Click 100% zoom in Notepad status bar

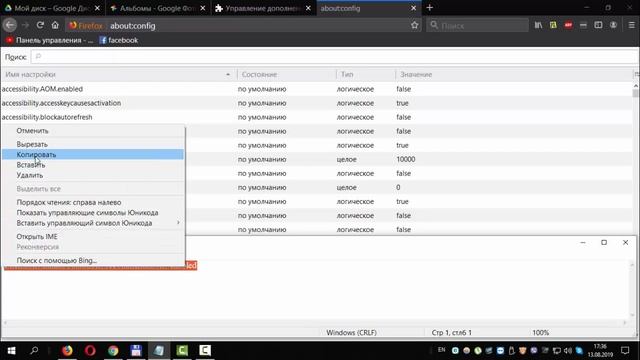click(x=540, y=333)
